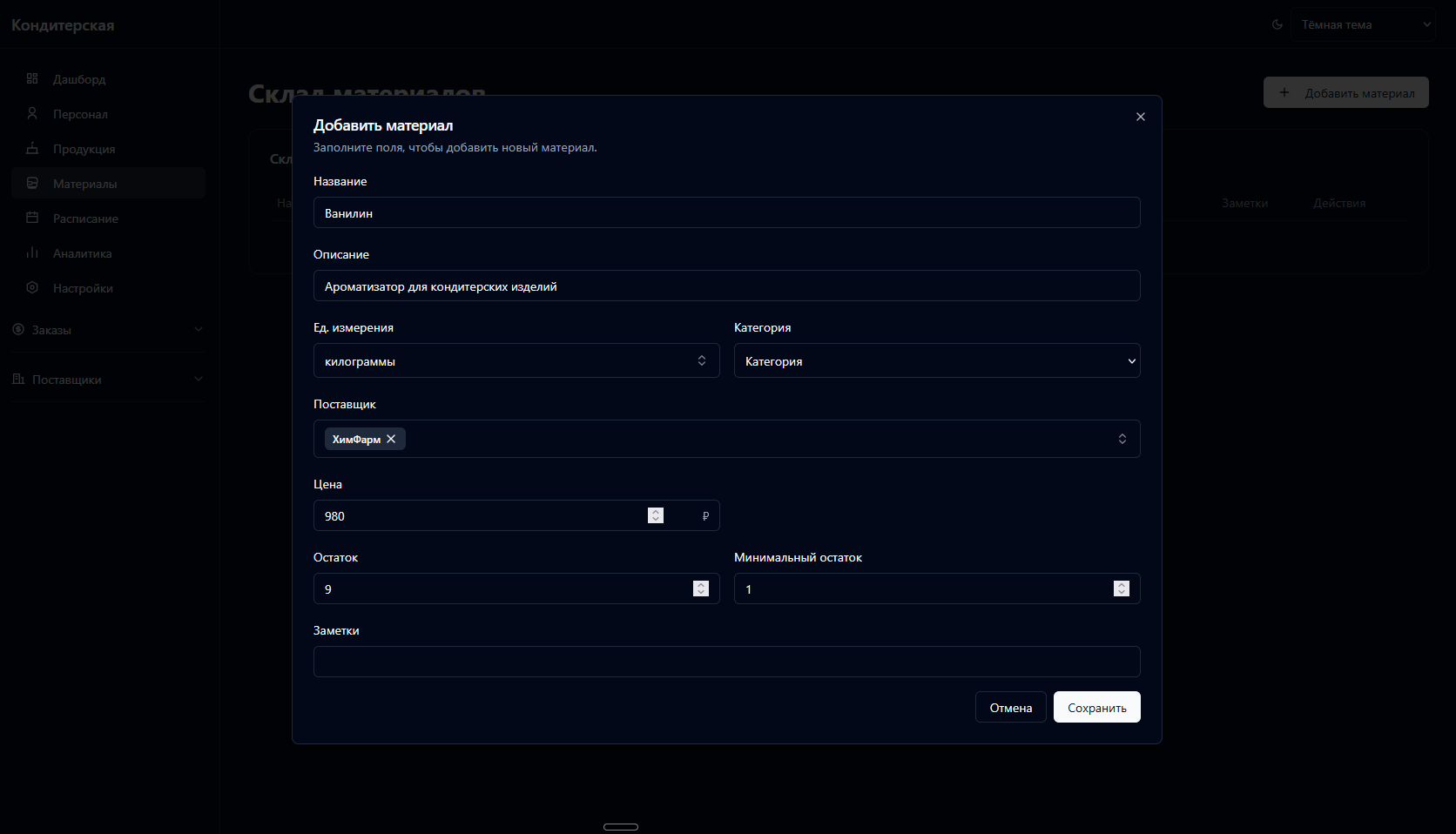Close the Добавить материал dialog

[1141, 117]
